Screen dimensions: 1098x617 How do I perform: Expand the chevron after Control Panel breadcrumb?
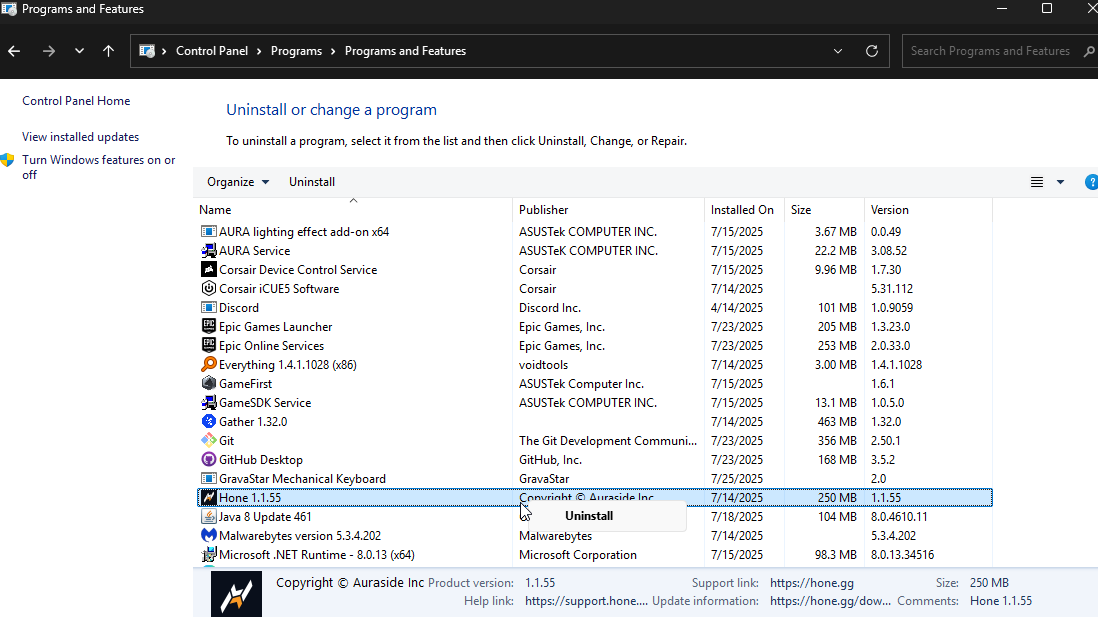click(259, 51)
